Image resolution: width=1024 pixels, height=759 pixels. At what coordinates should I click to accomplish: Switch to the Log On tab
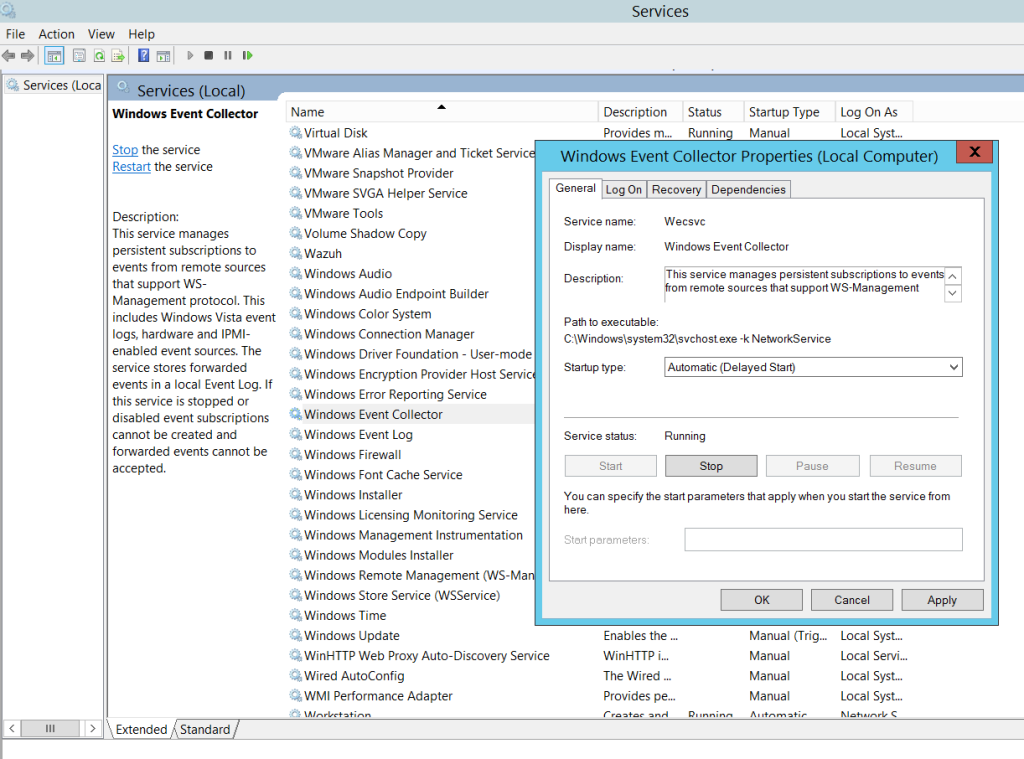pyautogui.click(x=623, y=189)
